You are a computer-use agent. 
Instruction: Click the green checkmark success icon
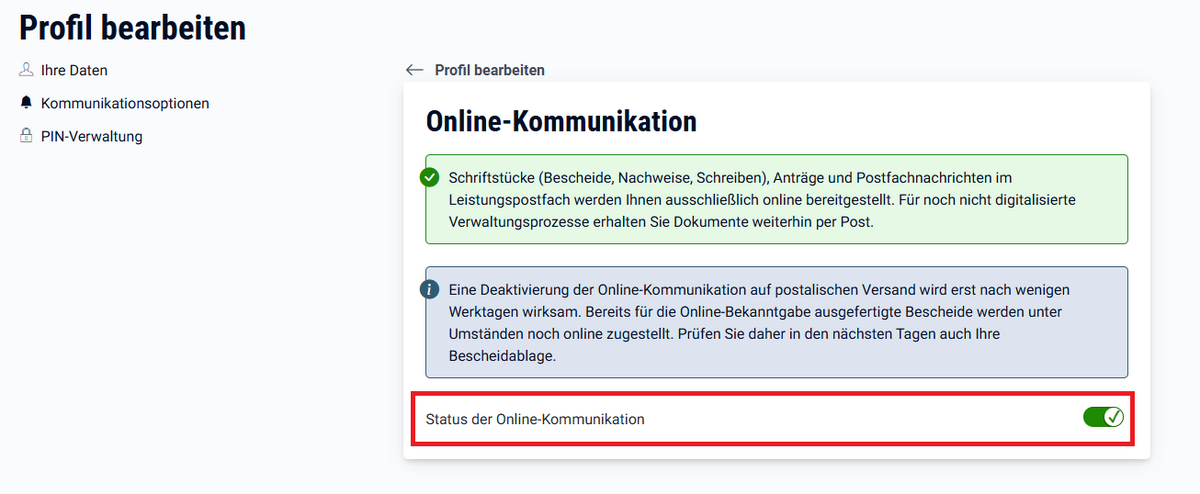tap(430, 178)
